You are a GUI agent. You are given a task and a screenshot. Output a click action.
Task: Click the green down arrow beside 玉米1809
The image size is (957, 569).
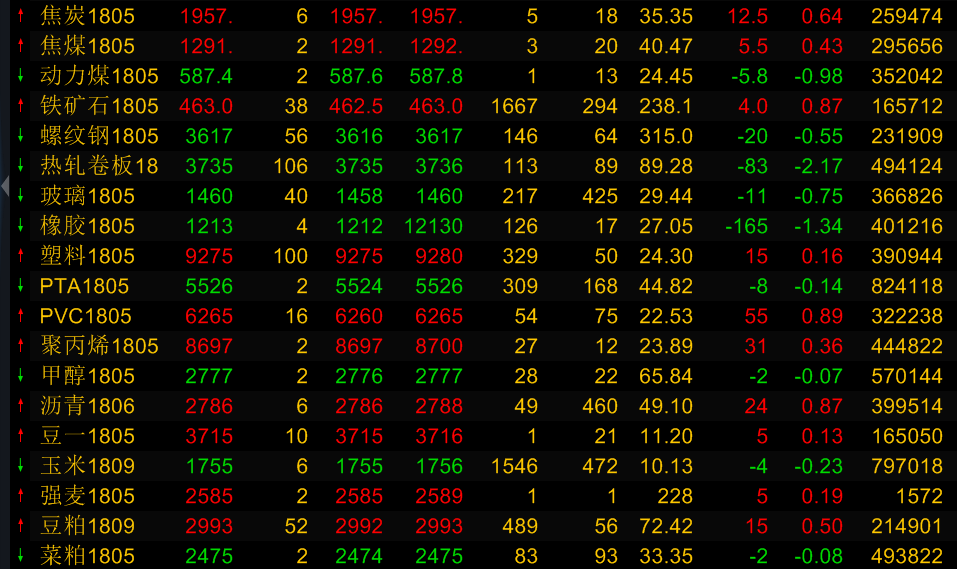[21, 466]
